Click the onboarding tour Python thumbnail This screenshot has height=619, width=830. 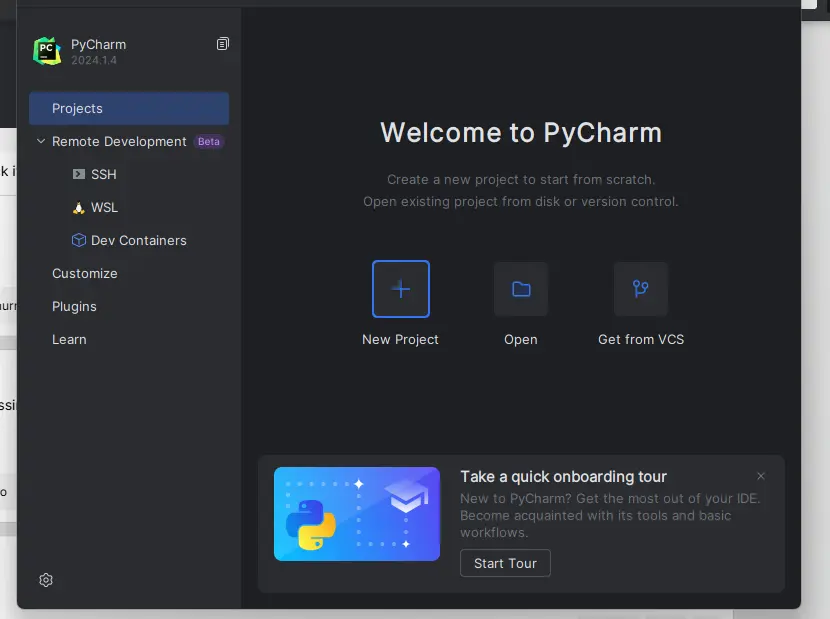[357, 514]
